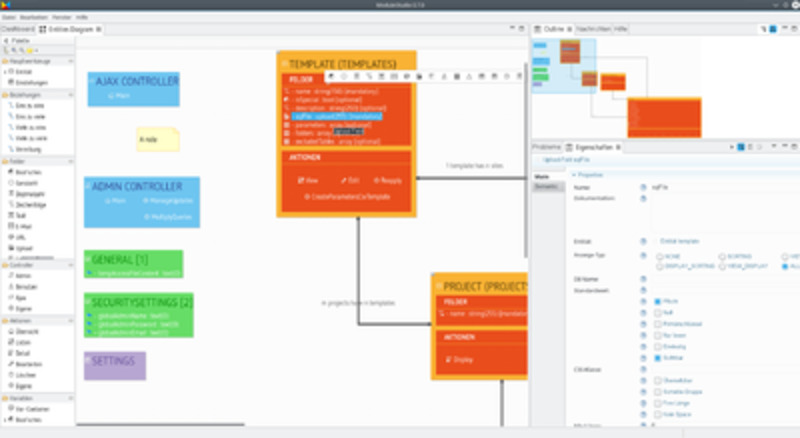Open the Semantic properties tab
Viewport: 800px width, 438px height.
coord(546,187)
